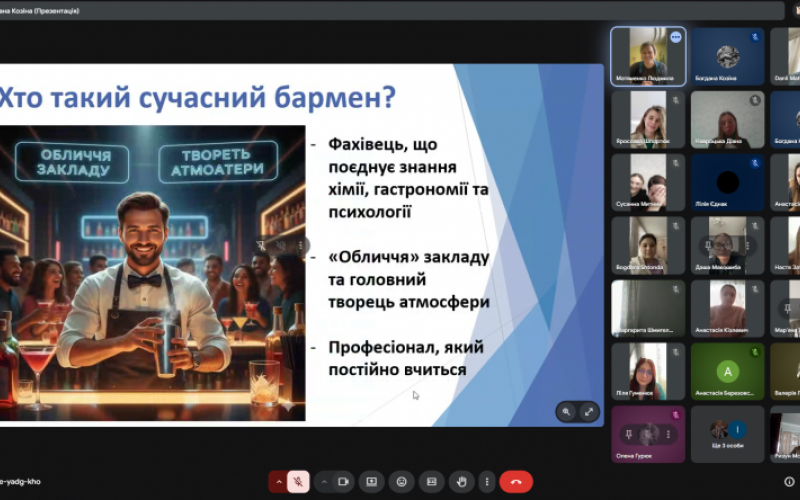Image resolution: width=800 pixels, height=500 pixels.
Task: Click the bartender slide presentation area
Action: pyautogui.click(x=300, y=245)
